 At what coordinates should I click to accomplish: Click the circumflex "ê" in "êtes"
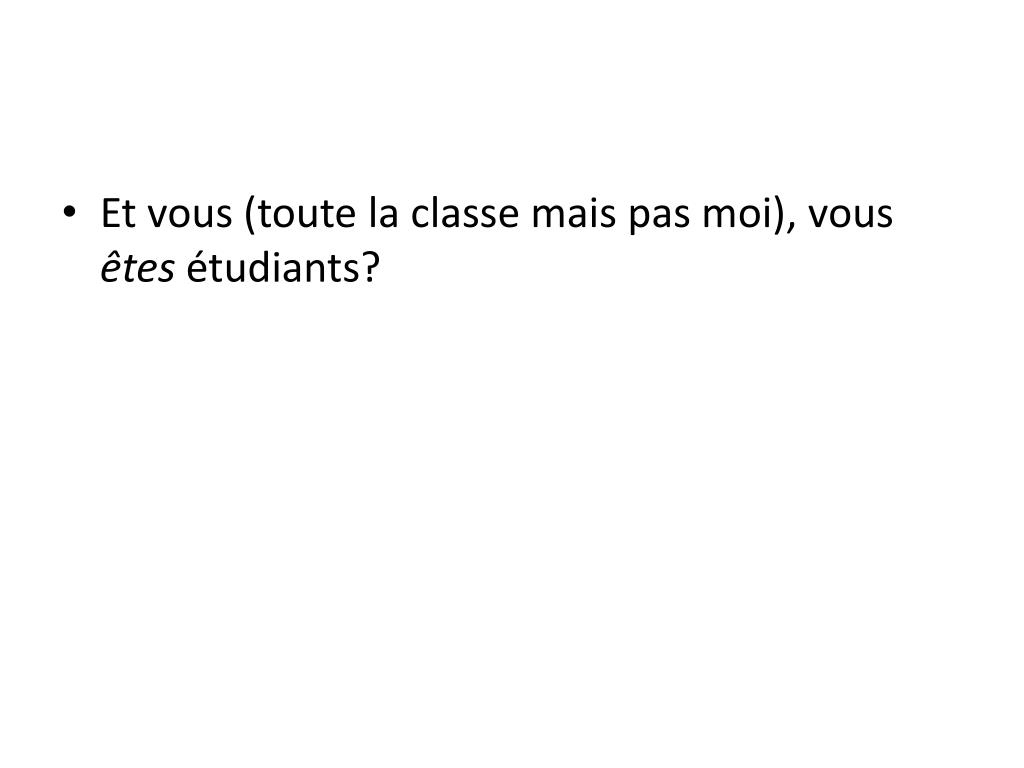pos(110,266)
